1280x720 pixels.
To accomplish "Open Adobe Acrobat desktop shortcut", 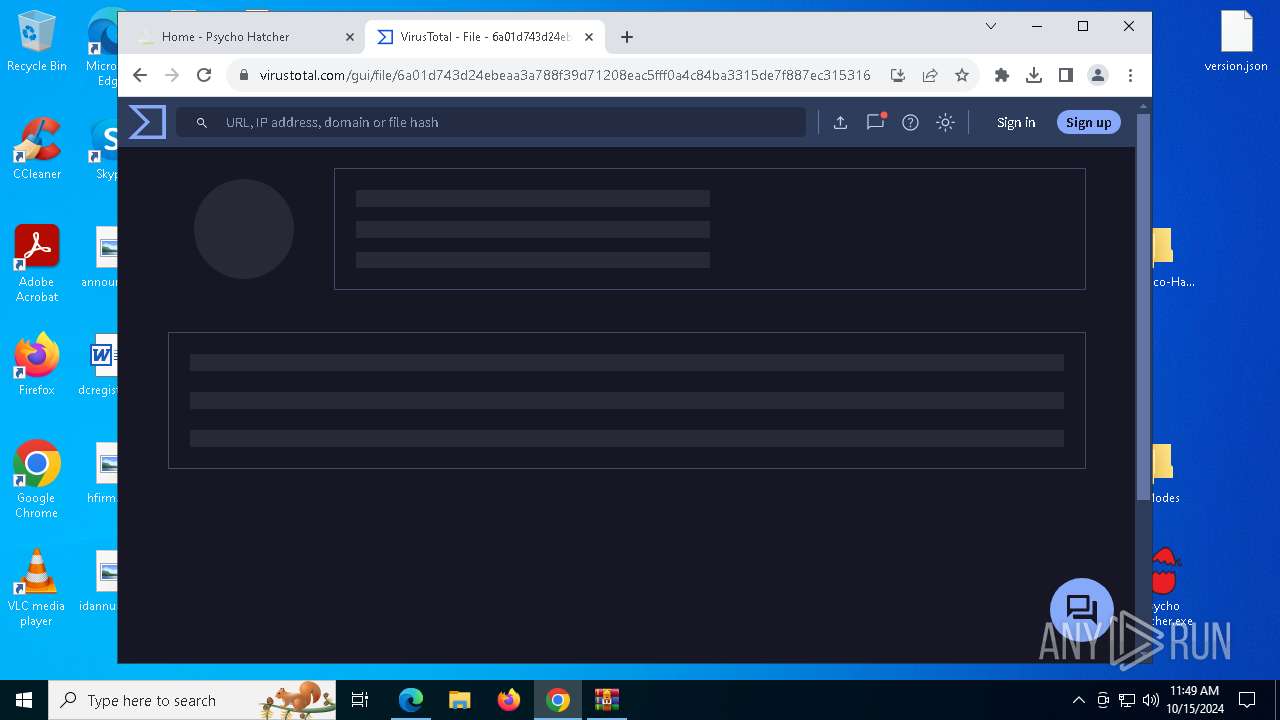I will click(x=36, y=264).
